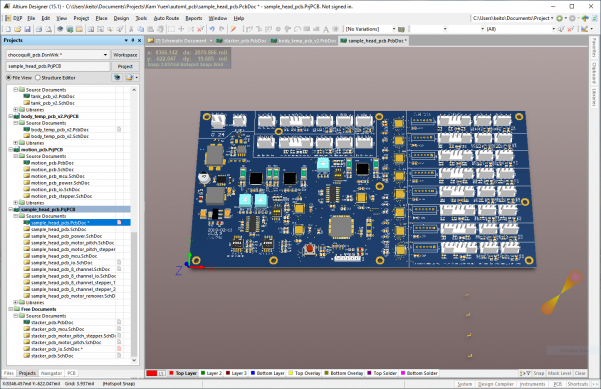
Task: Click the current layer red color swatch
Action: pos(152,373)
